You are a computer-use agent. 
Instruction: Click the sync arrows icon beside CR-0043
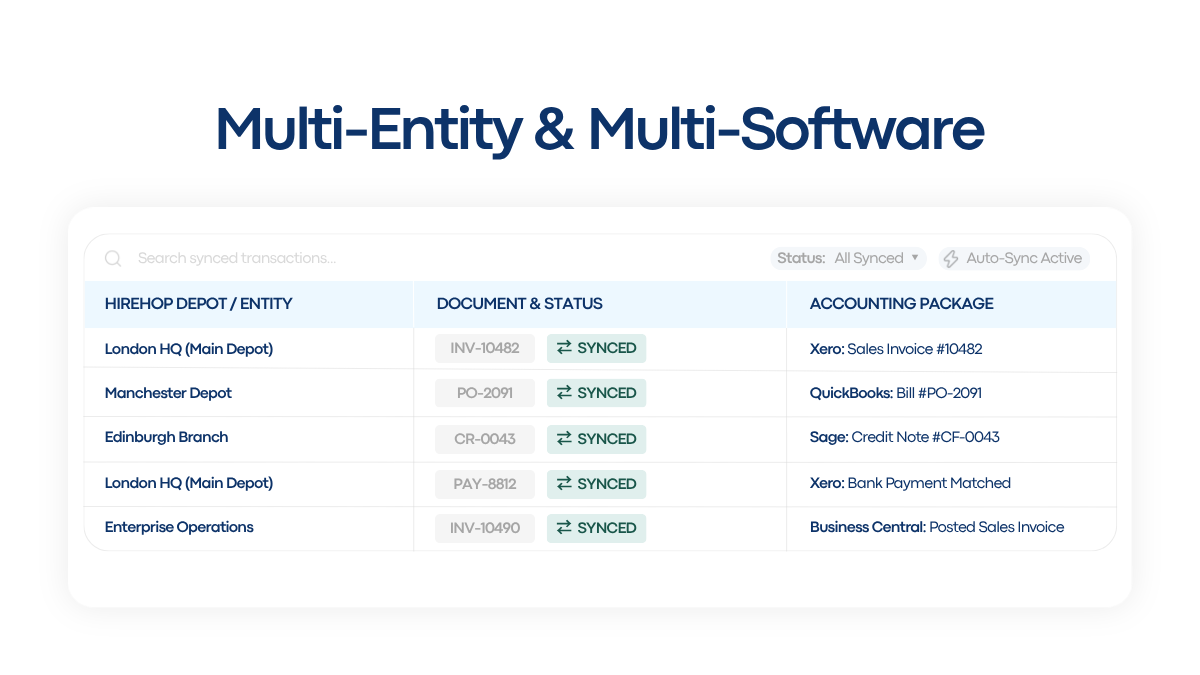coord(565,438)
